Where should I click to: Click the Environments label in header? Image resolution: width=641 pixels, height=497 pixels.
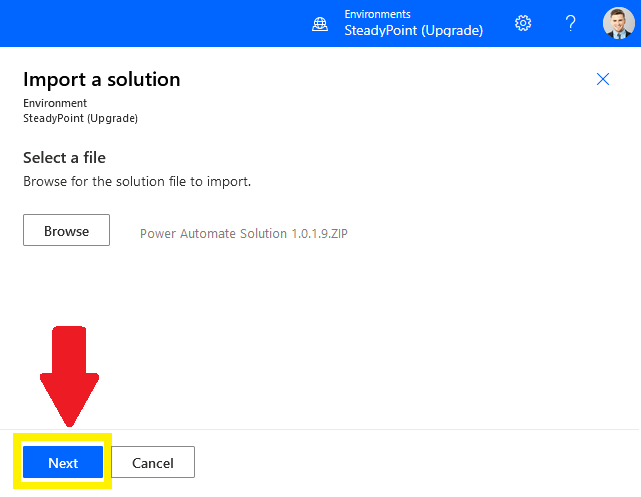tap(377, 14)
